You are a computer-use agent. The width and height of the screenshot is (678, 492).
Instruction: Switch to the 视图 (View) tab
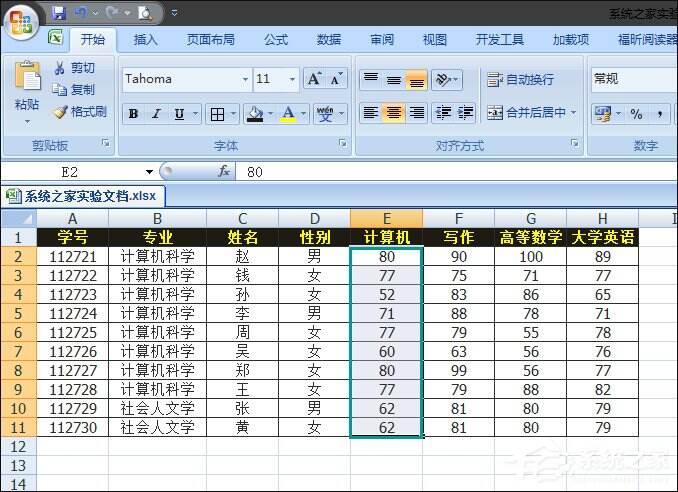435,40
